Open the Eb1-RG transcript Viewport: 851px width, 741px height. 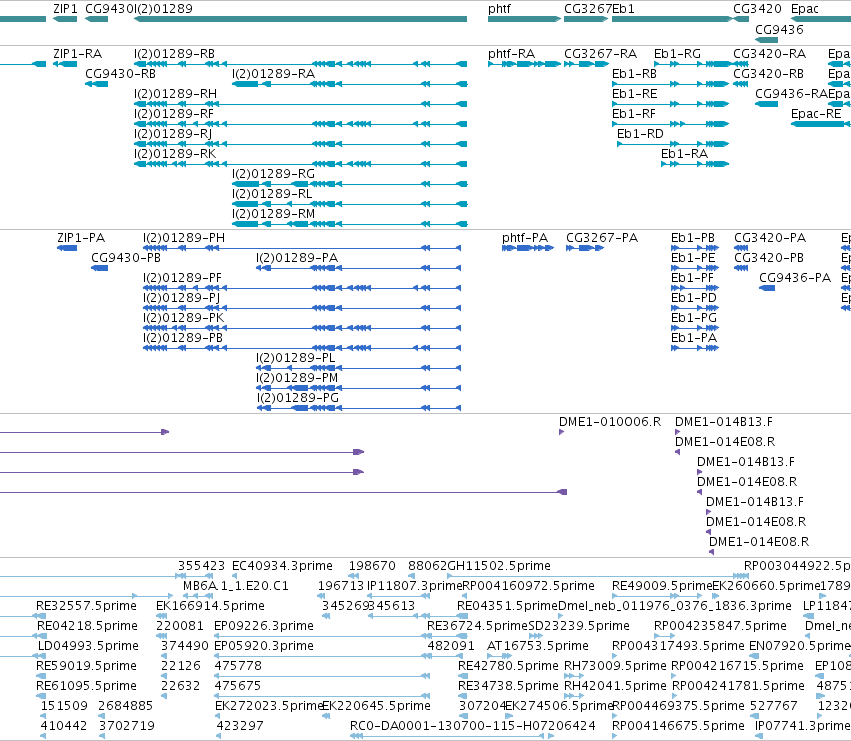[677, 54]
